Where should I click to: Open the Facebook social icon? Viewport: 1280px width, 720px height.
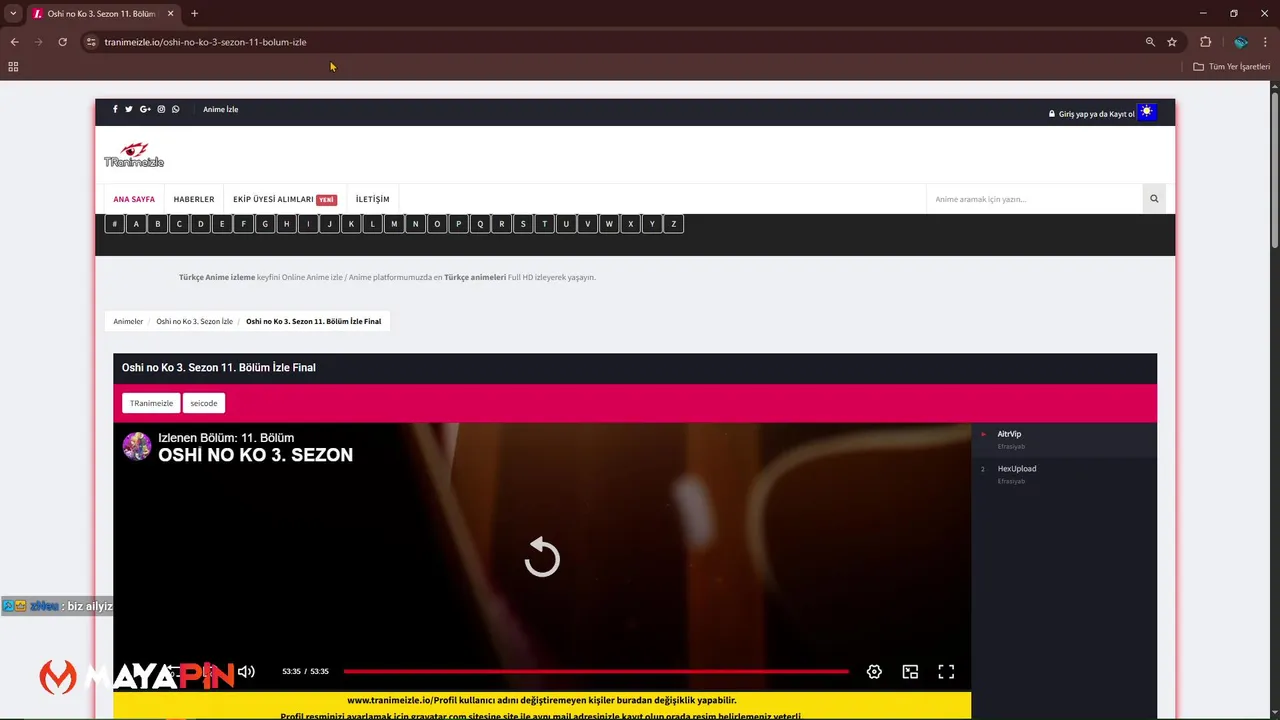click(115, 109)
